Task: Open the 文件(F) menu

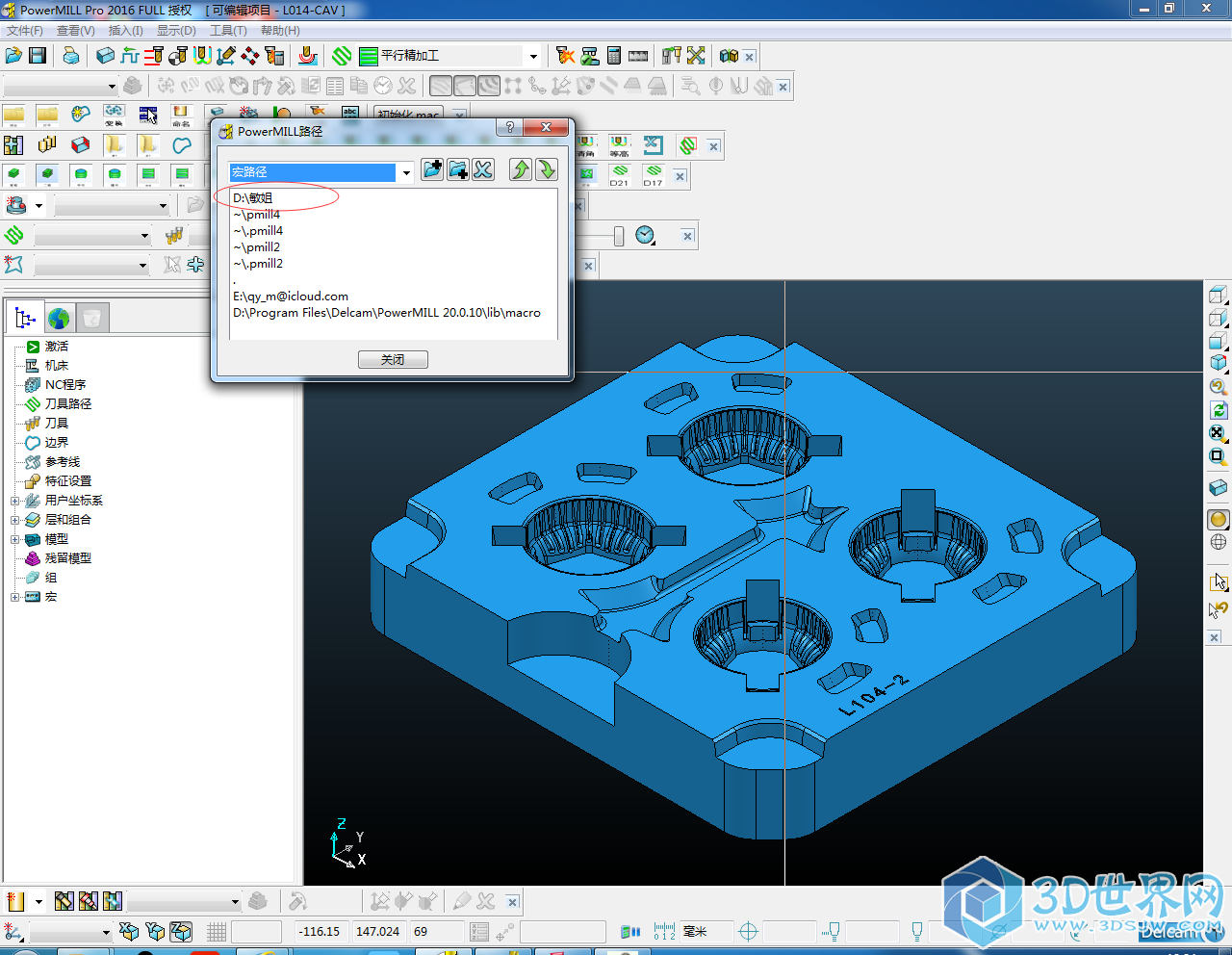Action: click(x=25, y=31)
